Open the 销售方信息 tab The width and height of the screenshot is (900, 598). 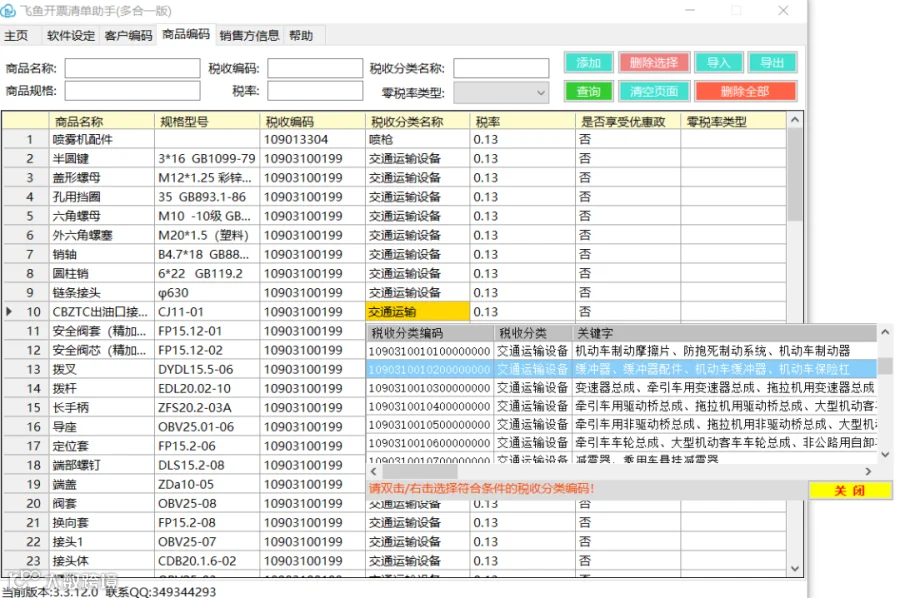click(x=249, y=36)
